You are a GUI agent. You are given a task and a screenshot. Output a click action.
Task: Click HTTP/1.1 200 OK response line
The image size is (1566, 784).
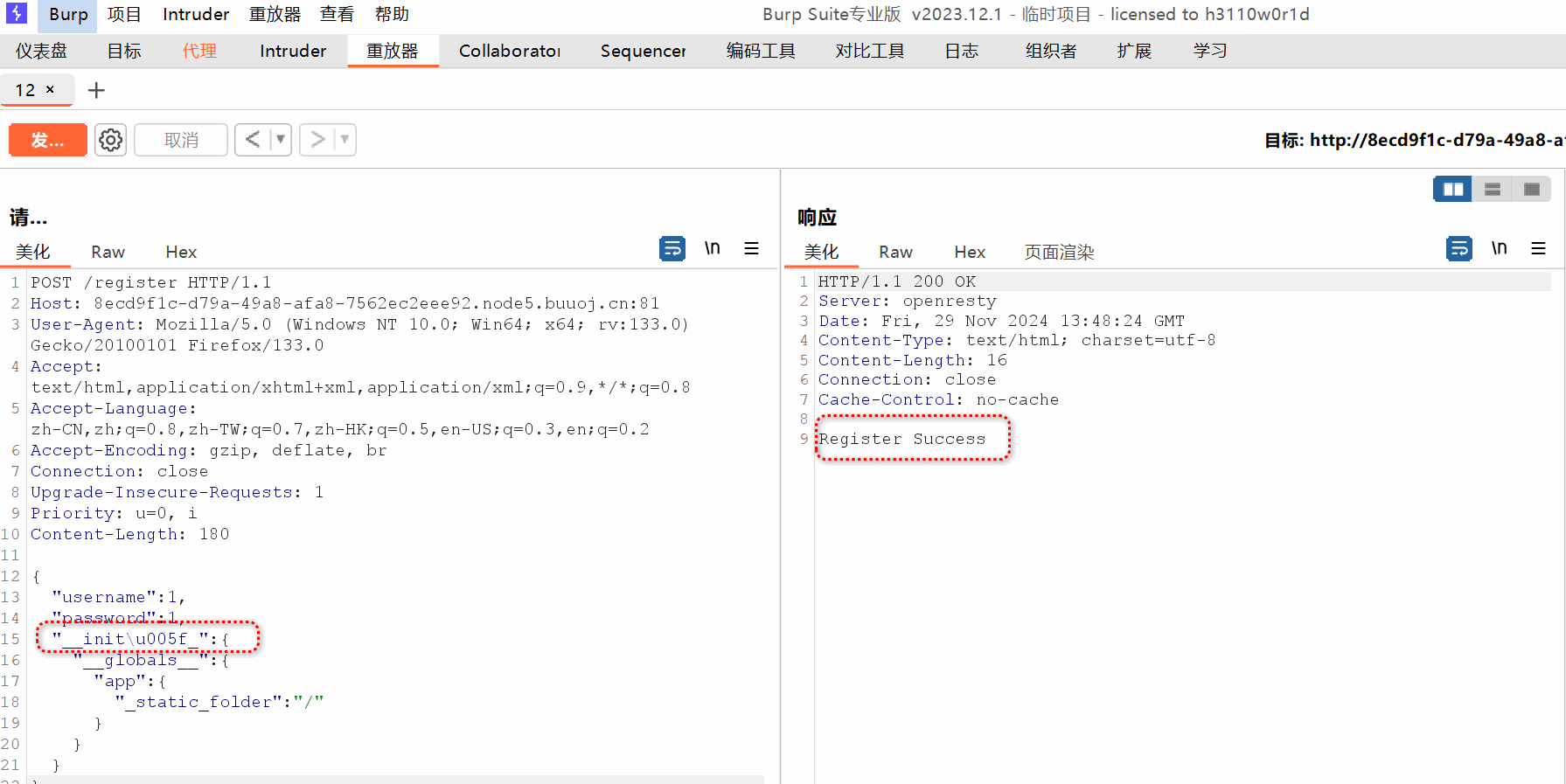[897, 281]
